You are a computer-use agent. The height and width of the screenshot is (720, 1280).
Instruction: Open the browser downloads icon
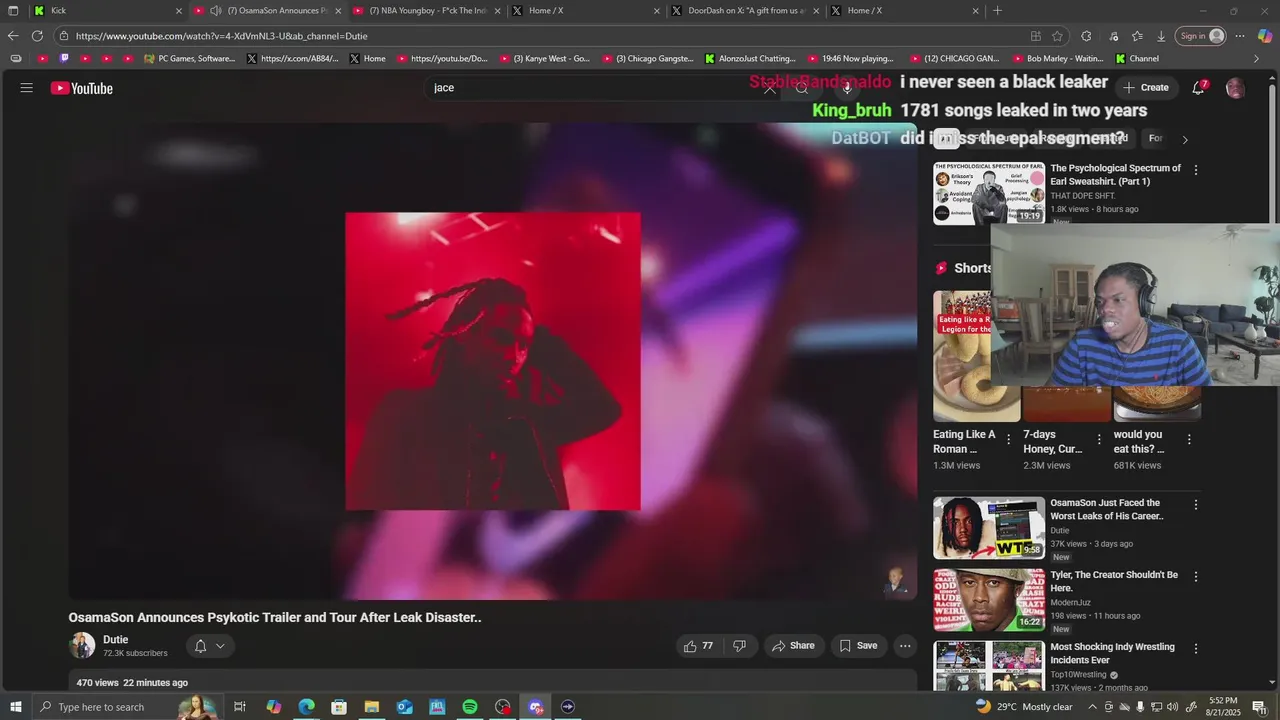click(x=1161, y=36)
